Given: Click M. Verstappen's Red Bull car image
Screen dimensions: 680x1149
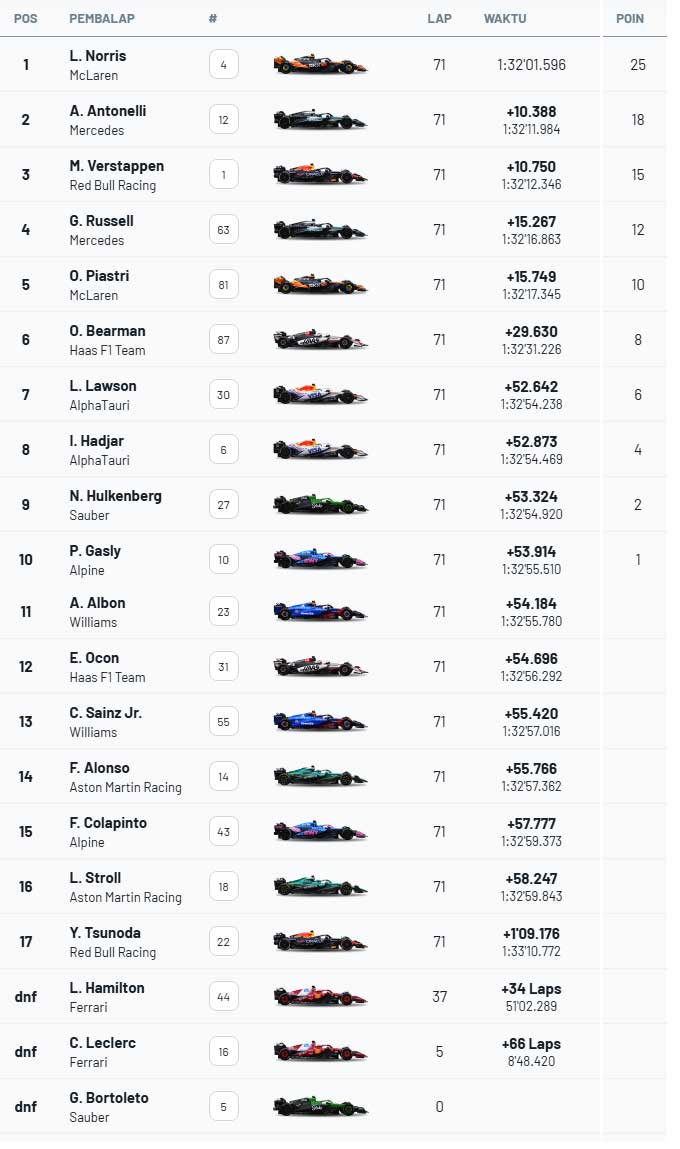Looking at the screenshot, I should pos(320,175).
